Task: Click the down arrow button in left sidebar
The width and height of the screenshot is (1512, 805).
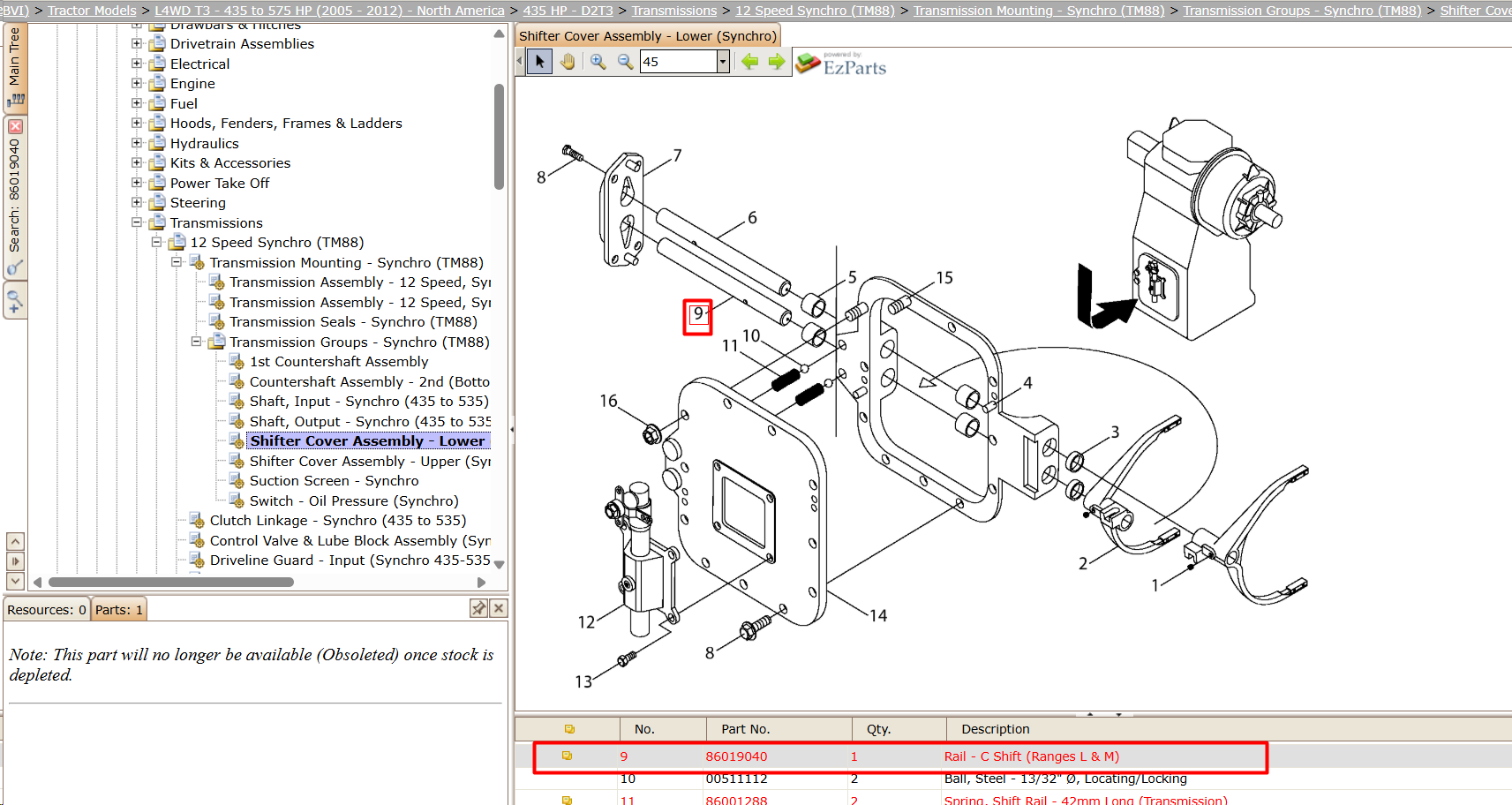Action: click(x=15, y=581)
